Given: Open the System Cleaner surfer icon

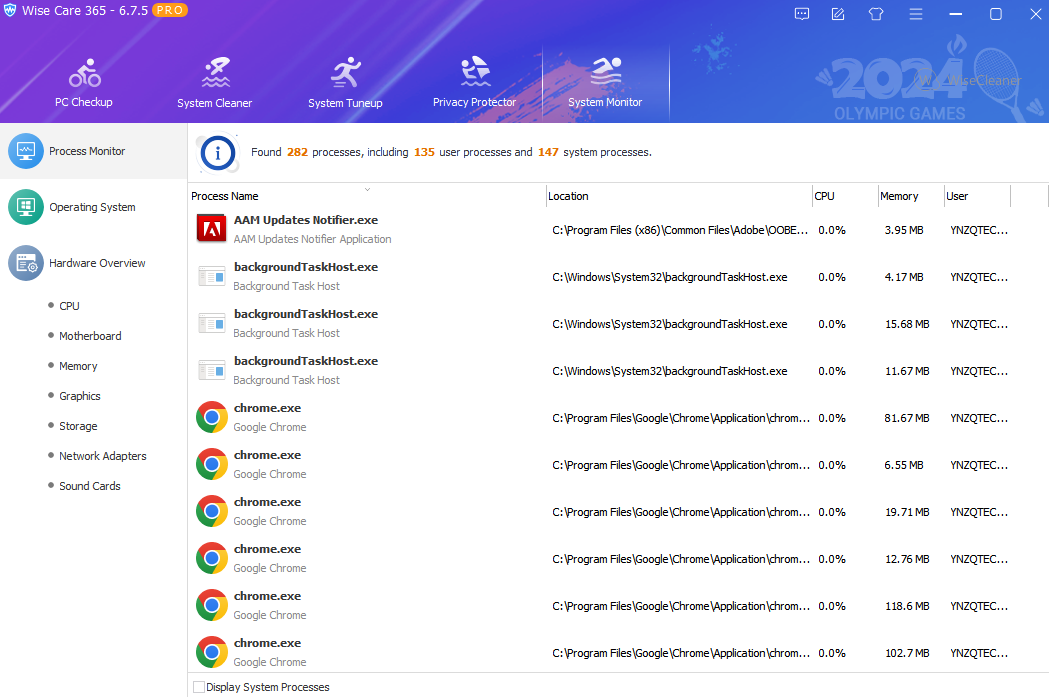Looking at the screenshot, I should [x=215, y=73].
